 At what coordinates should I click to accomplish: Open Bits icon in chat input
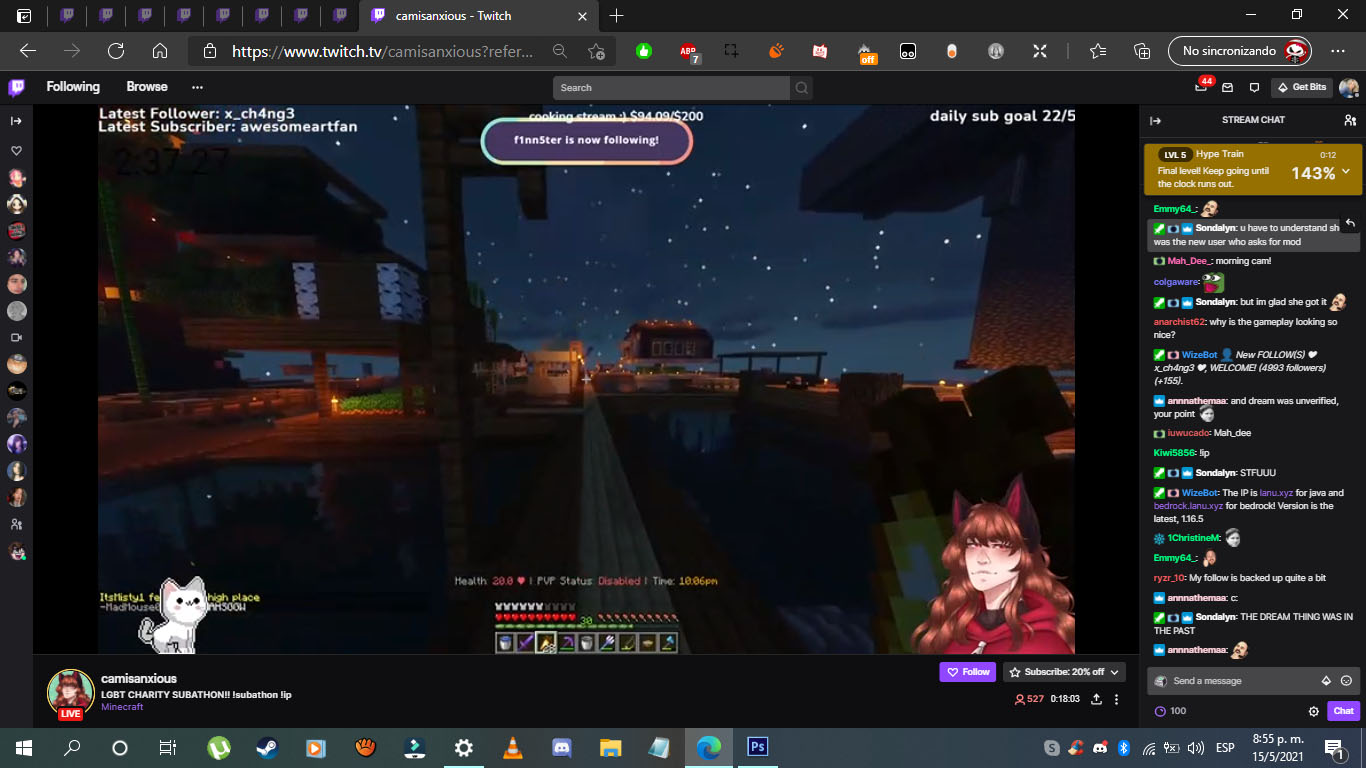click(x=1326, y=681)
